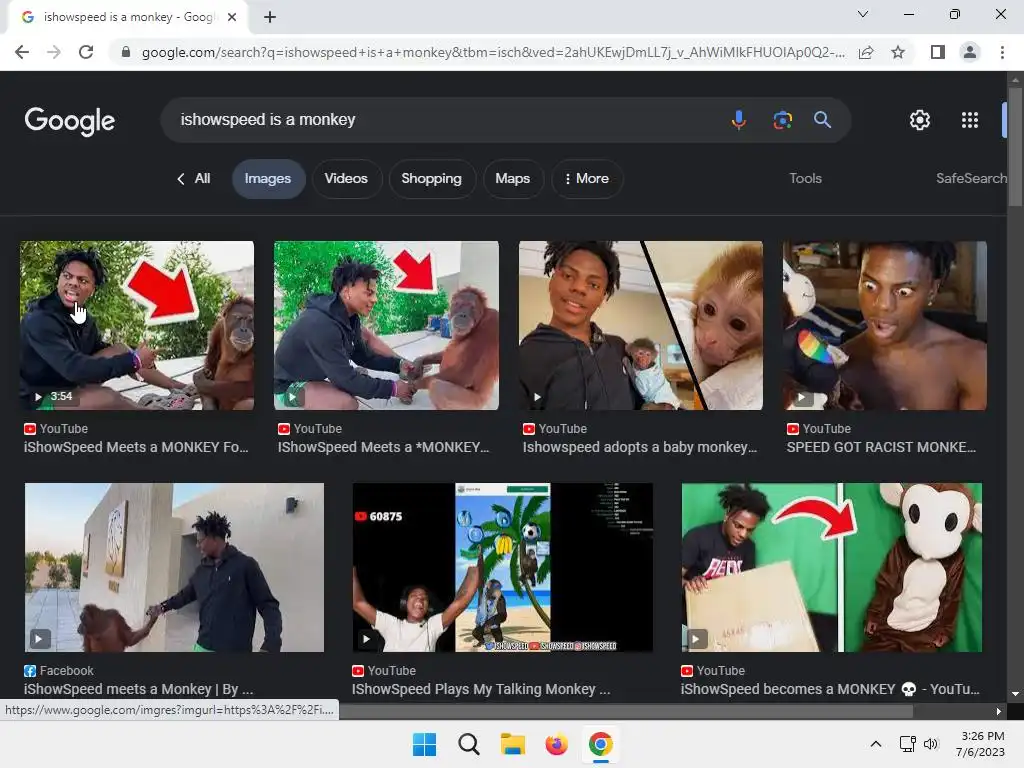This screenshot has width=1024, height=768.
Task: Show hidden system tray icons
Action: pos(876,744)
